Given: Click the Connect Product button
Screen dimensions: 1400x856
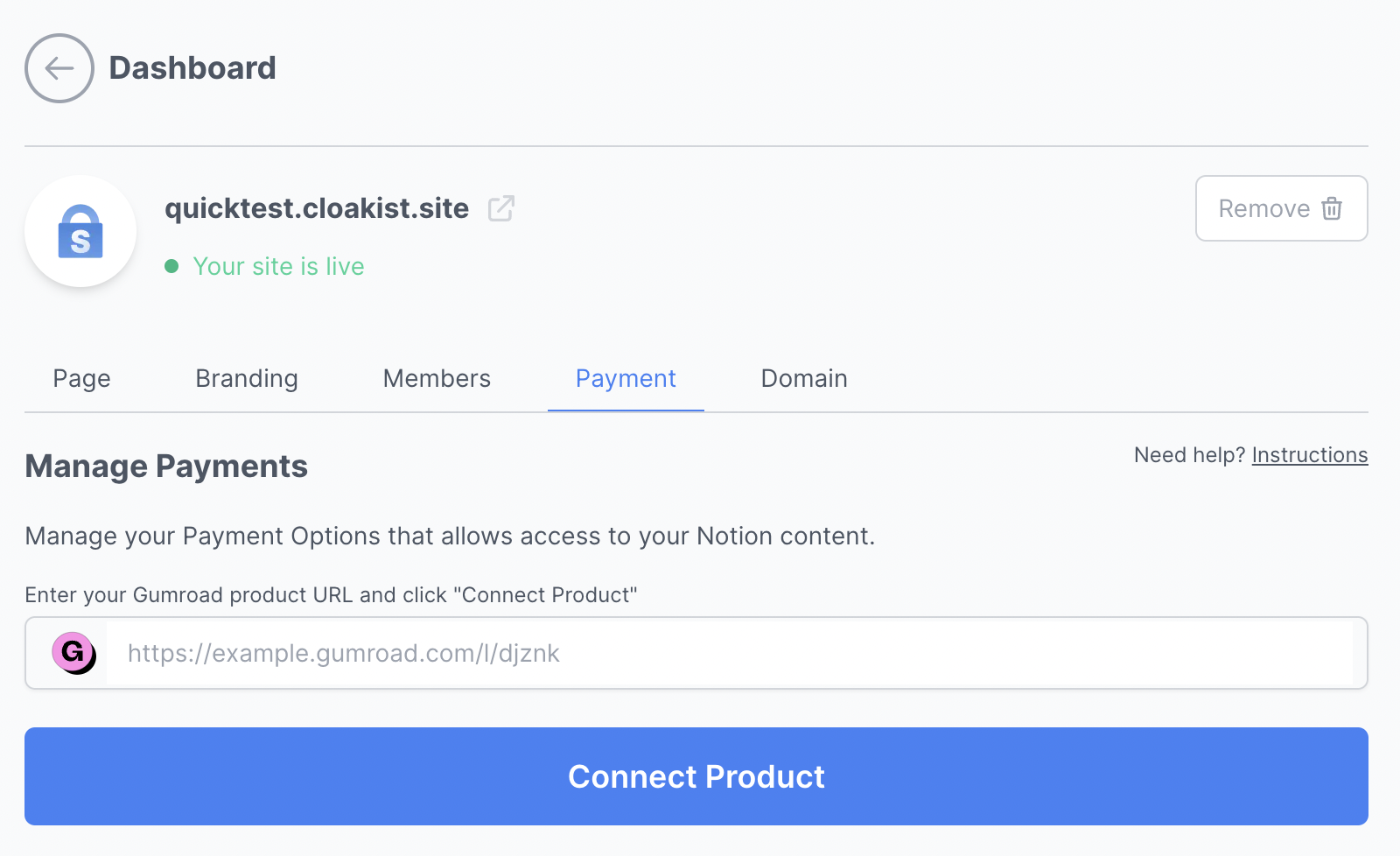Looking at the screenshot, I should [696, 776].
